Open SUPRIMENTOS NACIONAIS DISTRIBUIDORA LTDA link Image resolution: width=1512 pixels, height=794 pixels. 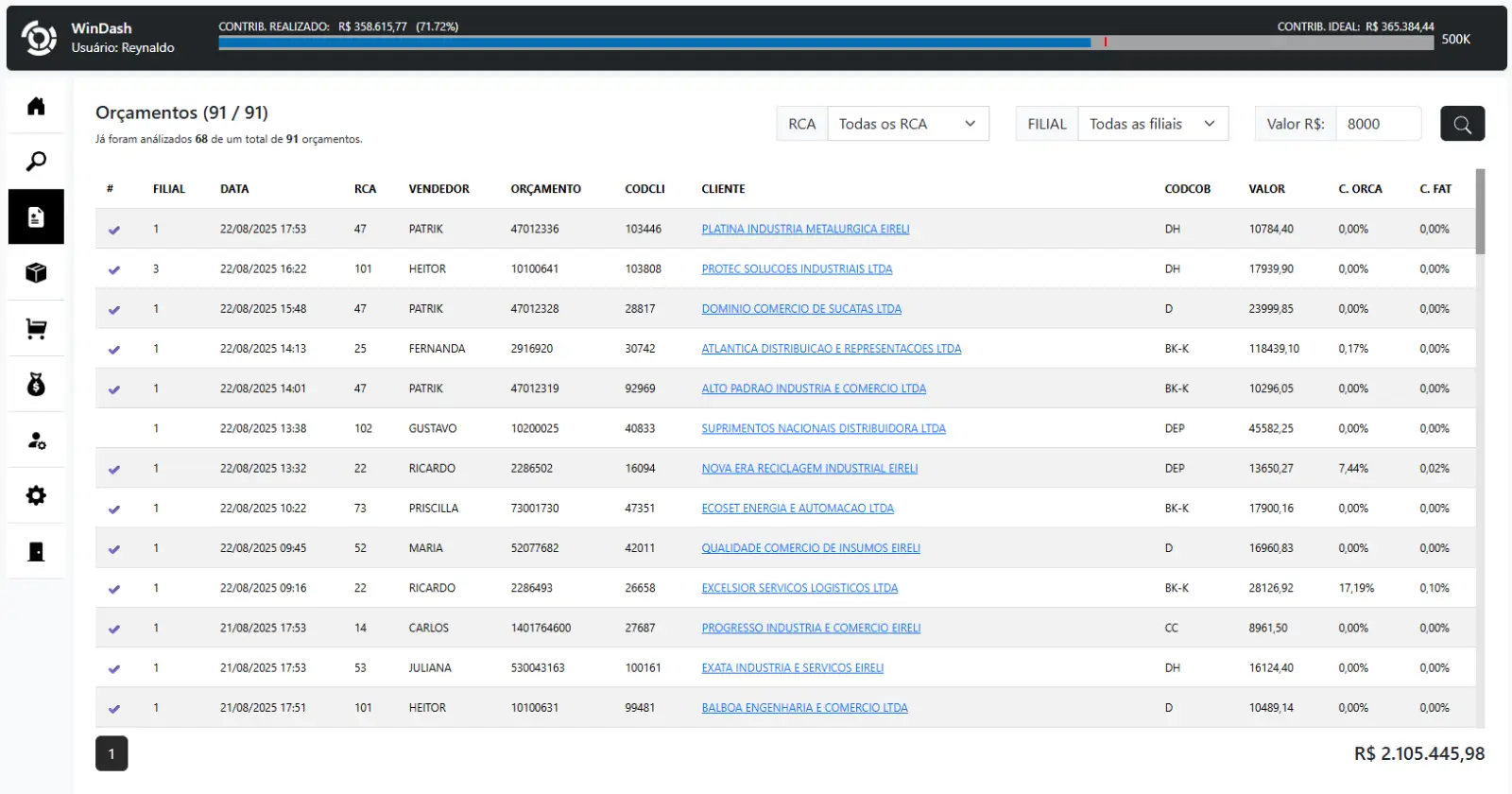pos(823,428)
